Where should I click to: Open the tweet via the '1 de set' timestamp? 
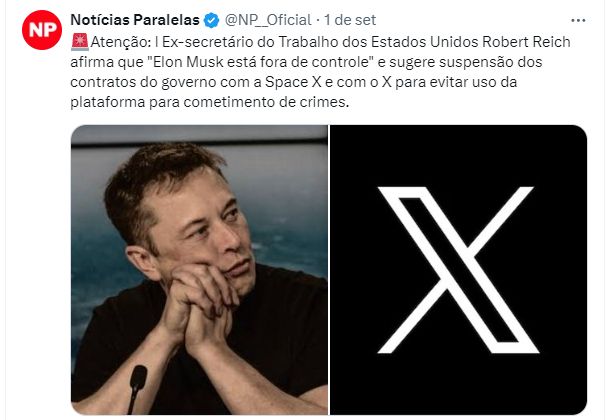(x=350, y=20)
